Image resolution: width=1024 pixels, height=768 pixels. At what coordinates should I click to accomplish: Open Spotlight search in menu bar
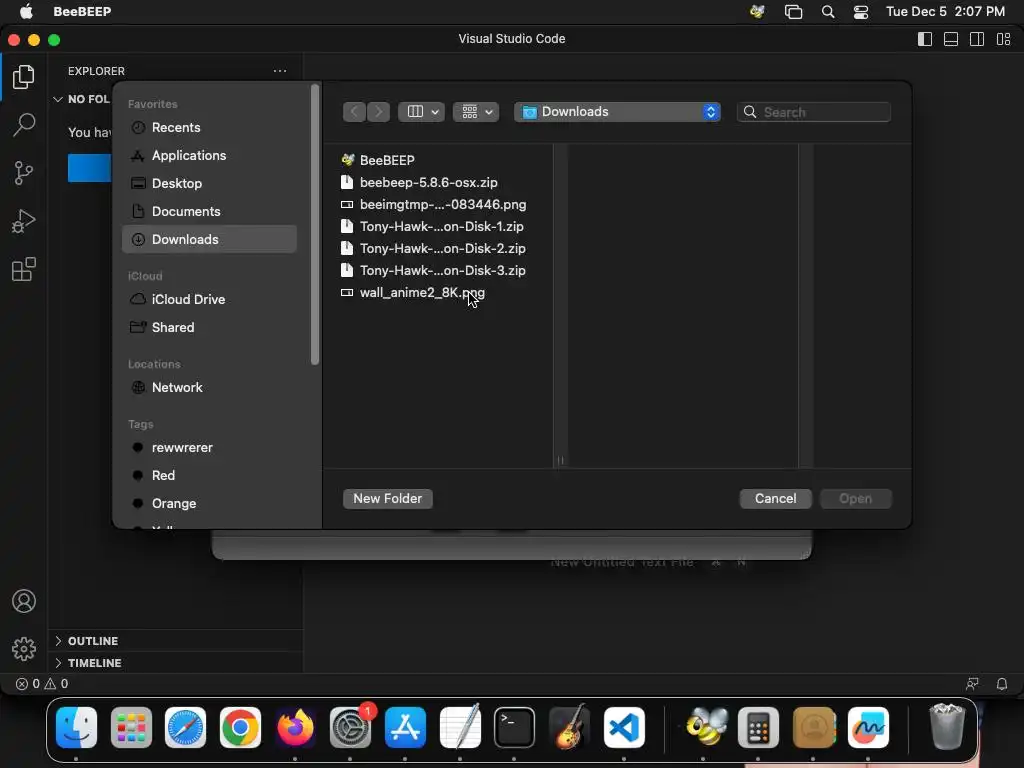828,11
